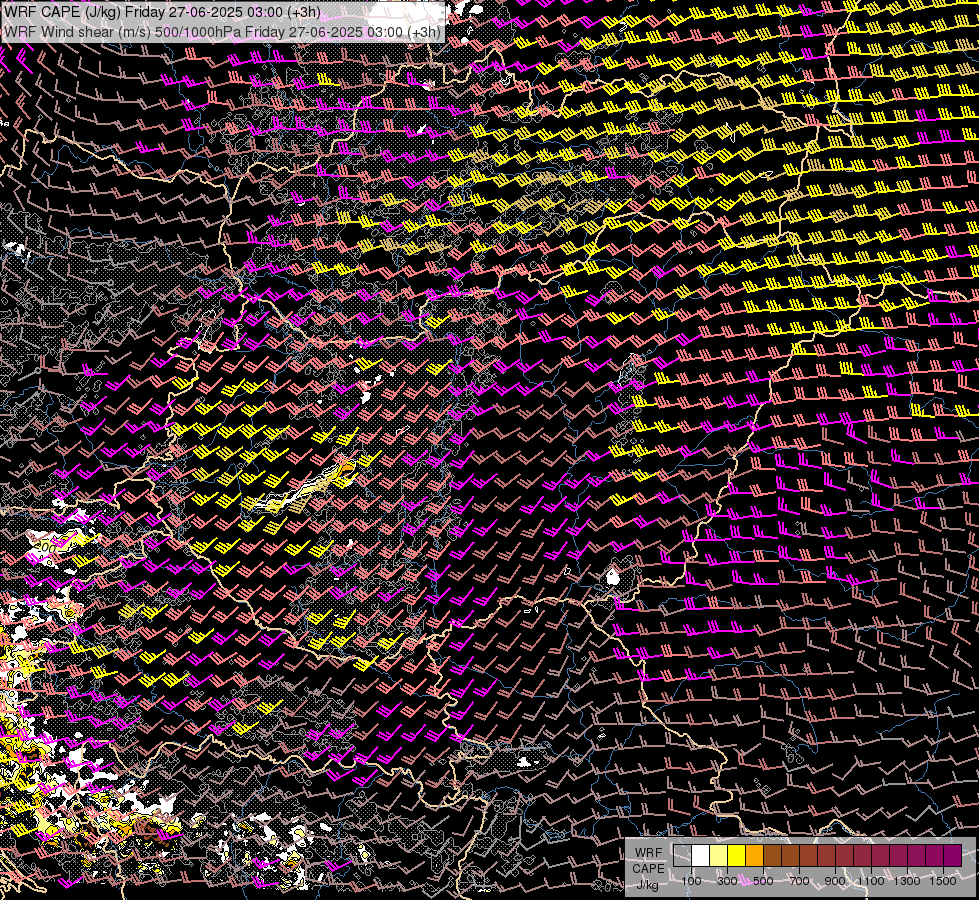The height and width of the screenshot is (900, 979).
Task: Click the WRF CAPE (J/kg) title line
Action: (162, 12)
